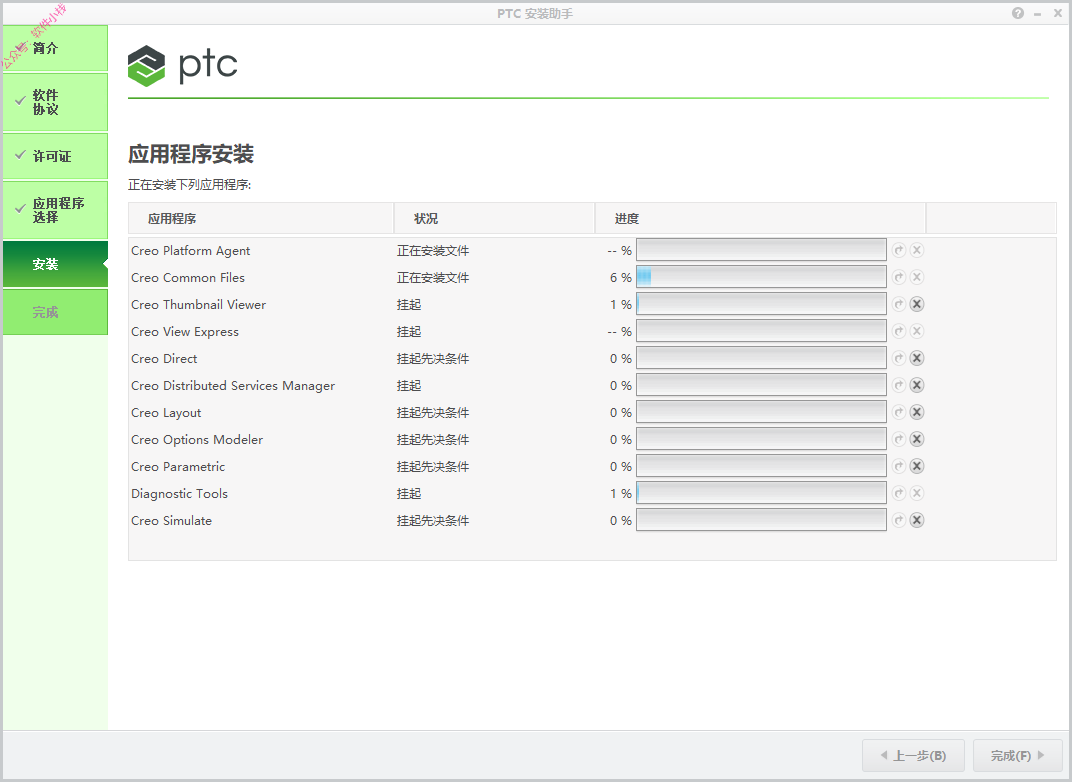
Task: Click the cancel X icon for Creo Platform Agent
Action: click(x=917, y=250)
